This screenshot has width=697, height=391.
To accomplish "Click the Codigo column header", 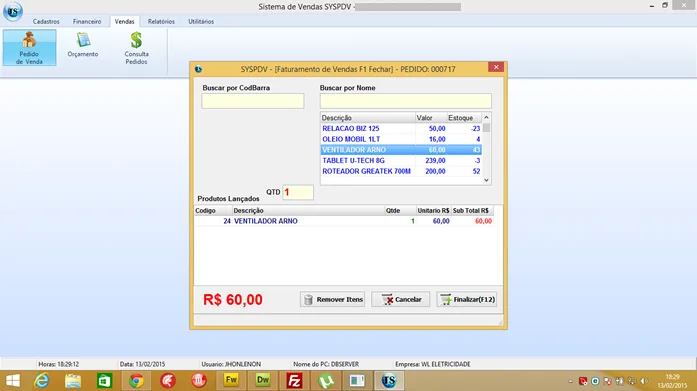I will click(x=213, y=211).
